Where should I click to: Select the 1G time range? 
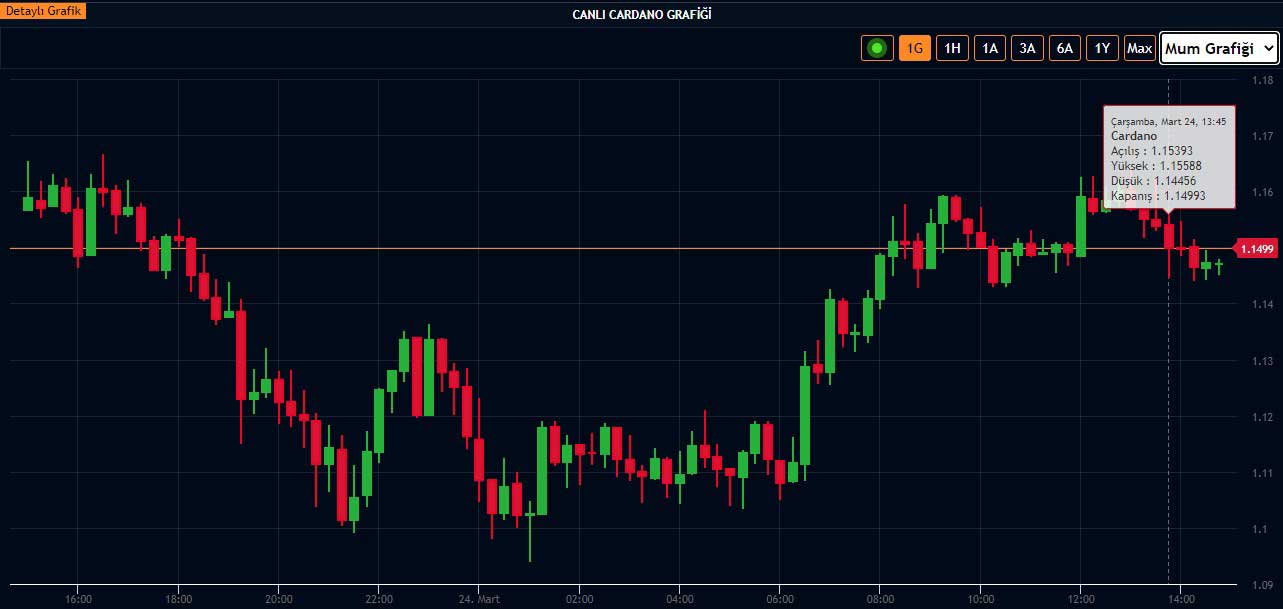(915, 48)
